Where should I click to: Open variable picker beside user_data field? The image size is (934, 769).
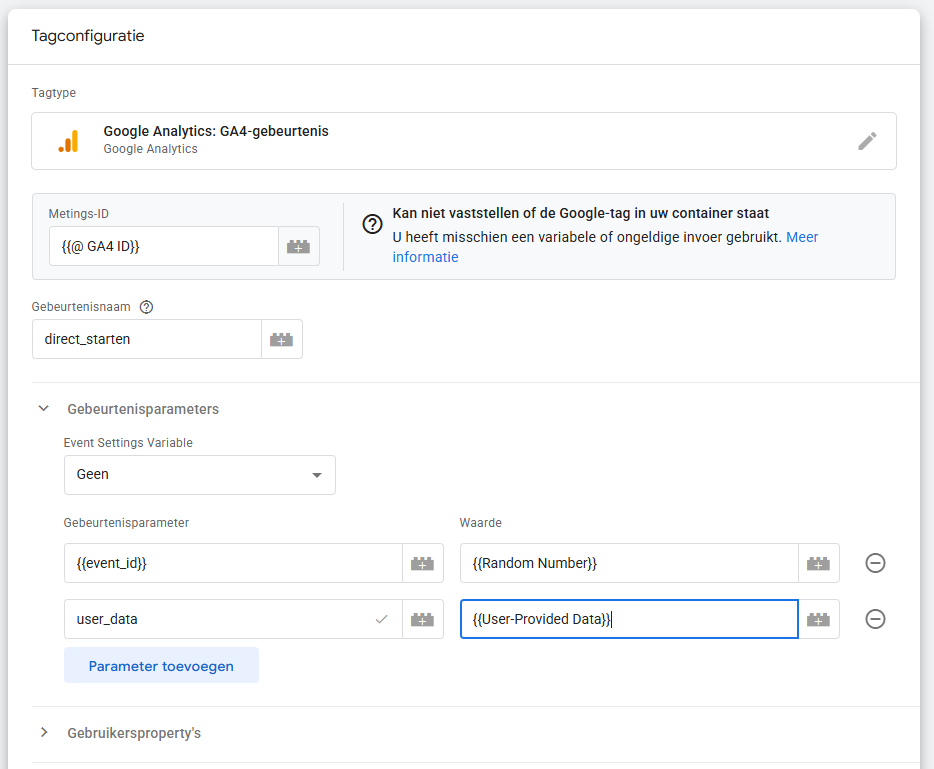pos(422,619)
